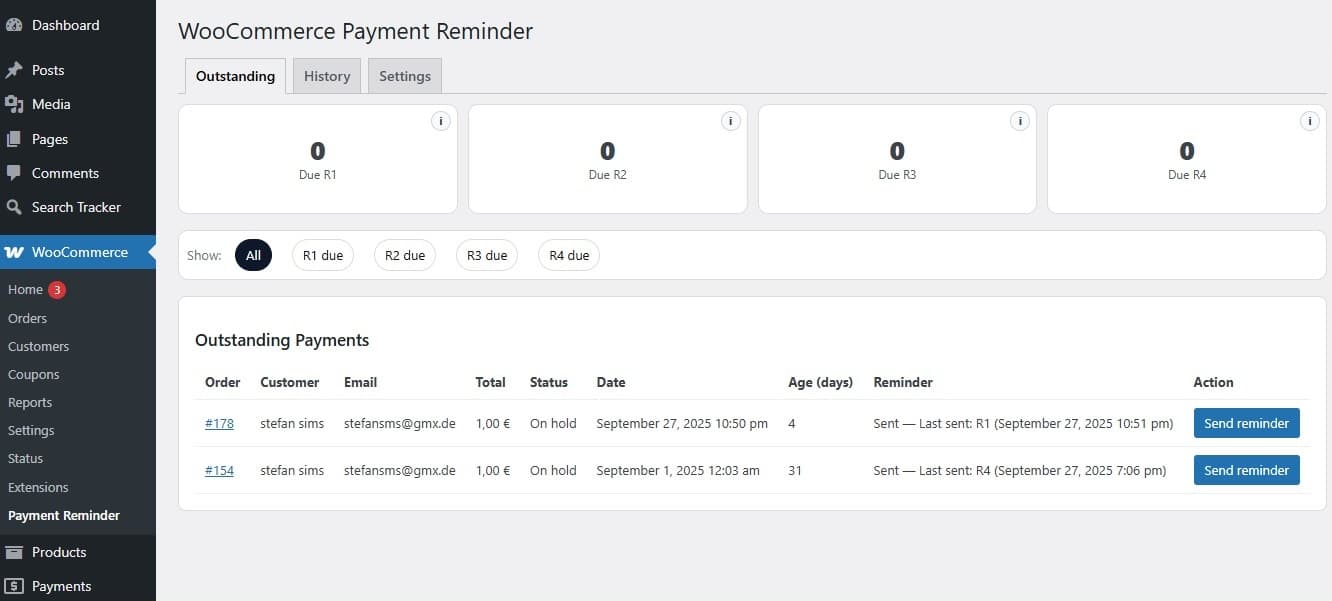
Task: Click the Search Tracker magnifier icon
Action: (x=15, y=207)
